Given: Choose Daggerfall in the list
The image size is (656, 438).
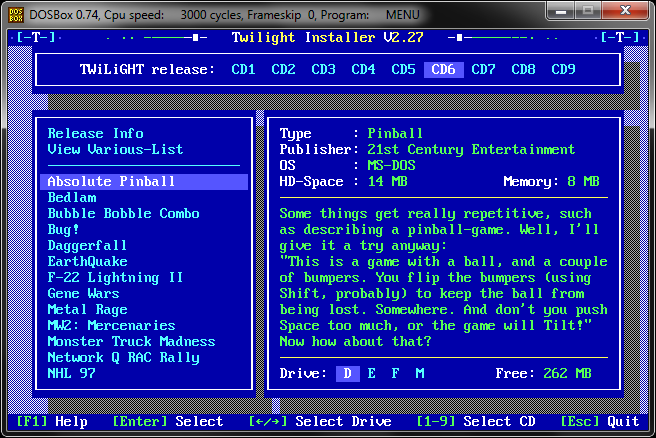Looking at the screenshot, I should point(87,246).
